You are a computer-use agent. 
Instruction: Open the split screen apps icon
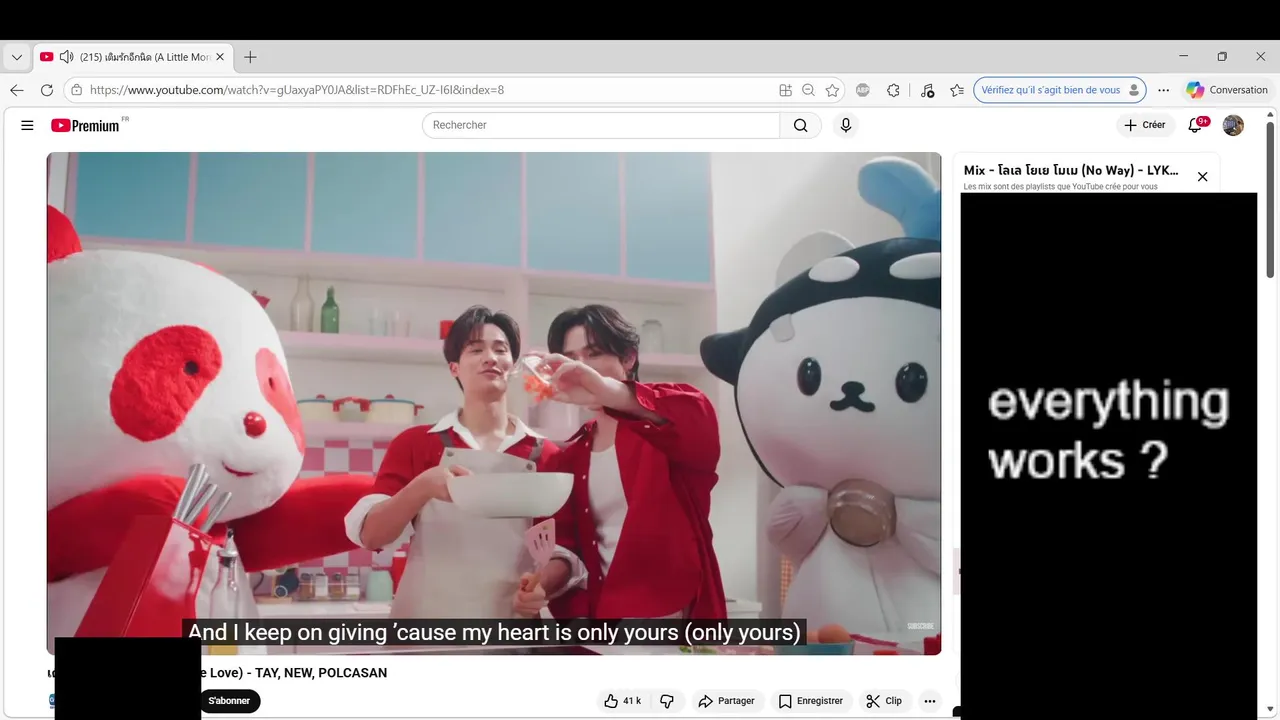coord(785,90)
